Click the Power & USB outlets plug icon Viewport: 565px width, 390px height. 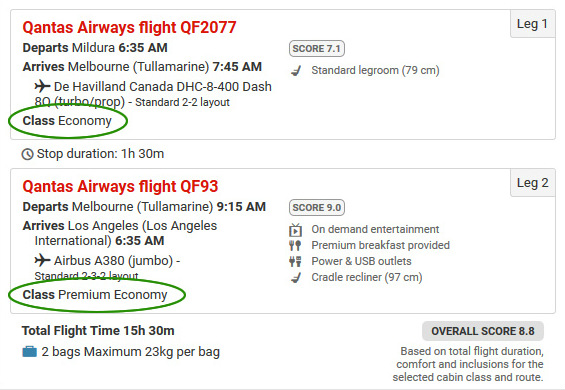coord(295,261)
